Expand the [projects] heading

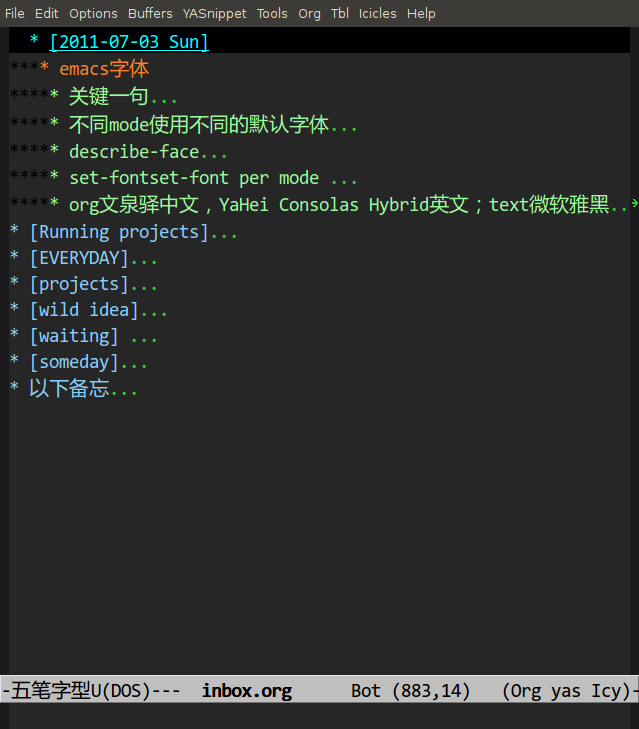pos(79,284)
